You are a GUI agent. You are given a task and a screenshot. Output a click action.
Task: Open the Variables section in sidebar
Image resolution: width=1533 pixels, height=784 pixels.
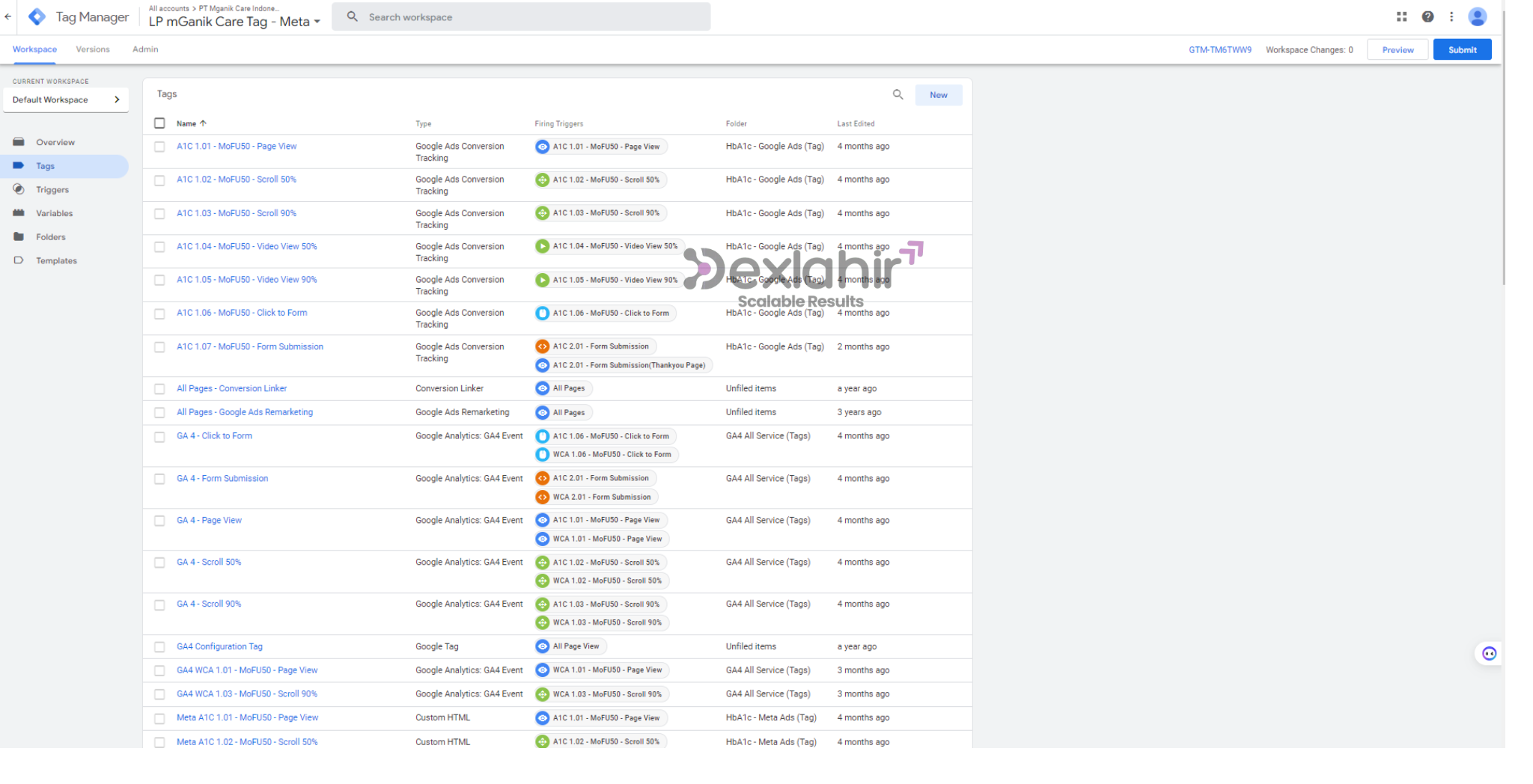click(x=54, y=213)
